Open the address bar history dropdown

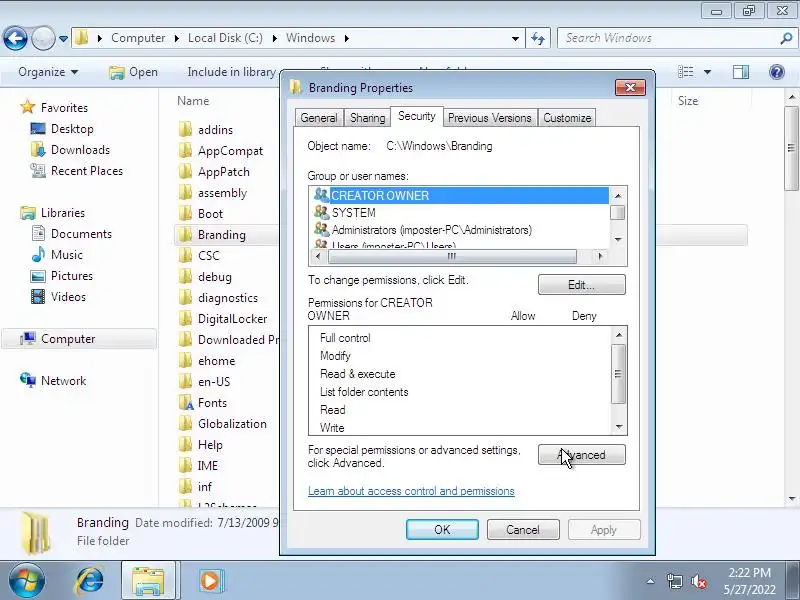515,38
